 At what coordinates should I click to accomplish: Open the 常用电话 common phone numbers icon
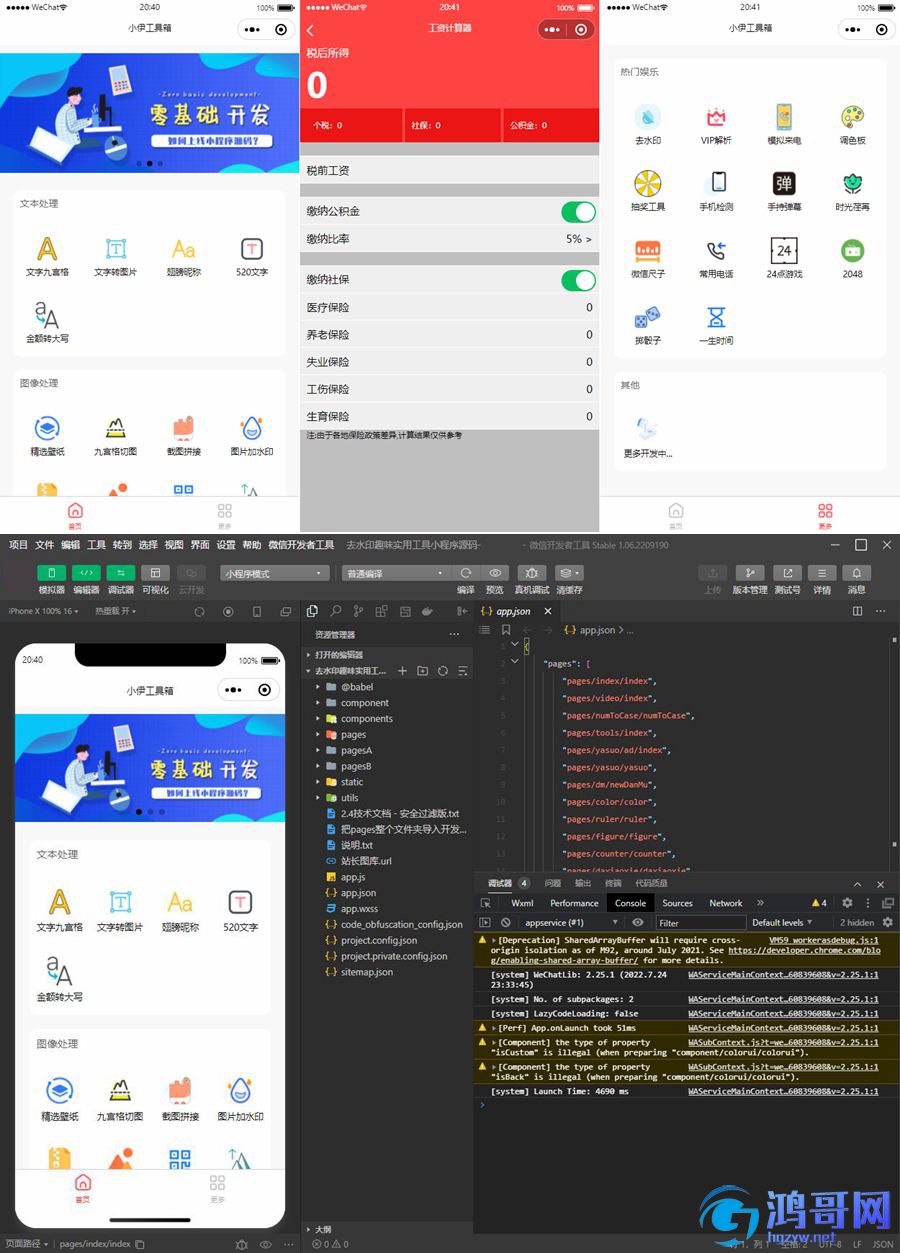(x=716, y=250)
